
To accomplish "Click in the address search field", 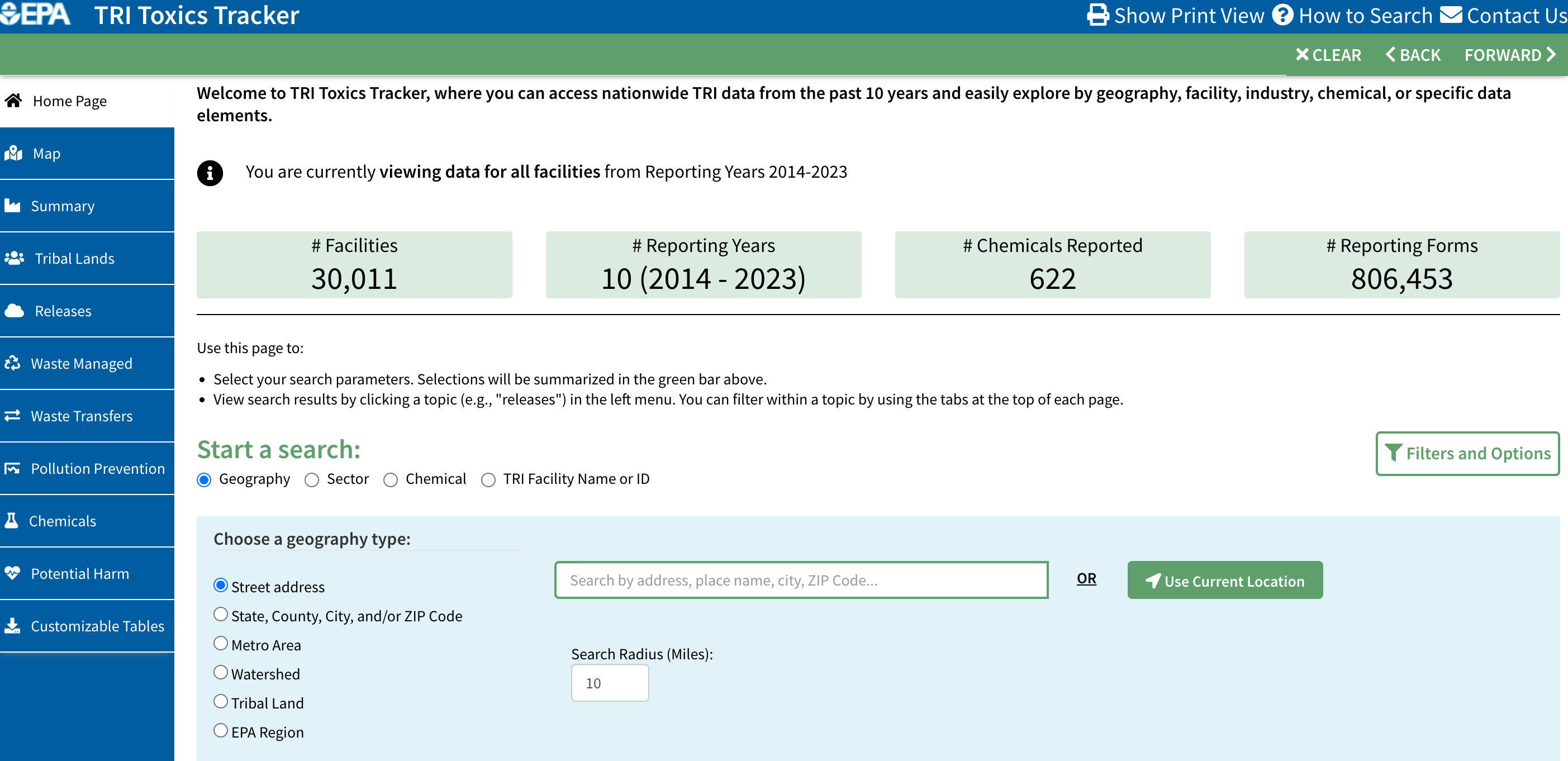I will 800,580.
